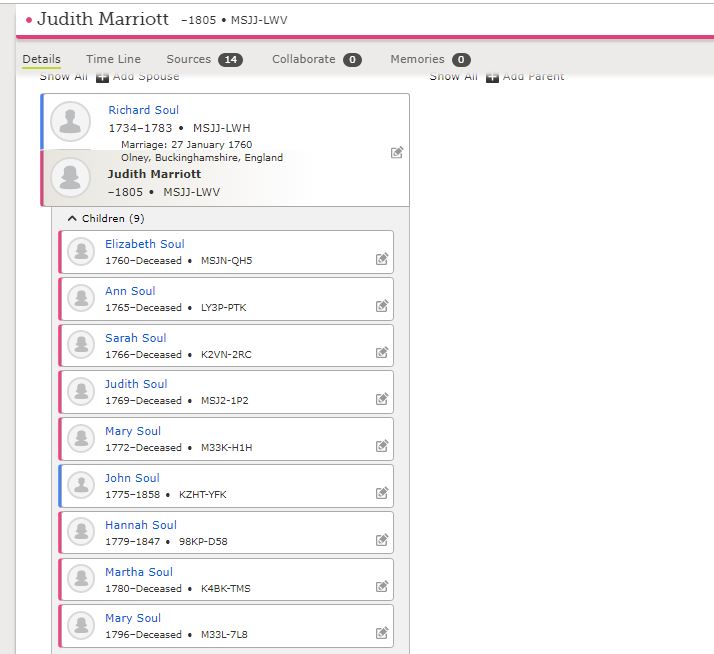Open the Memories tab
The image size is (714, 654).
point(430,59)
